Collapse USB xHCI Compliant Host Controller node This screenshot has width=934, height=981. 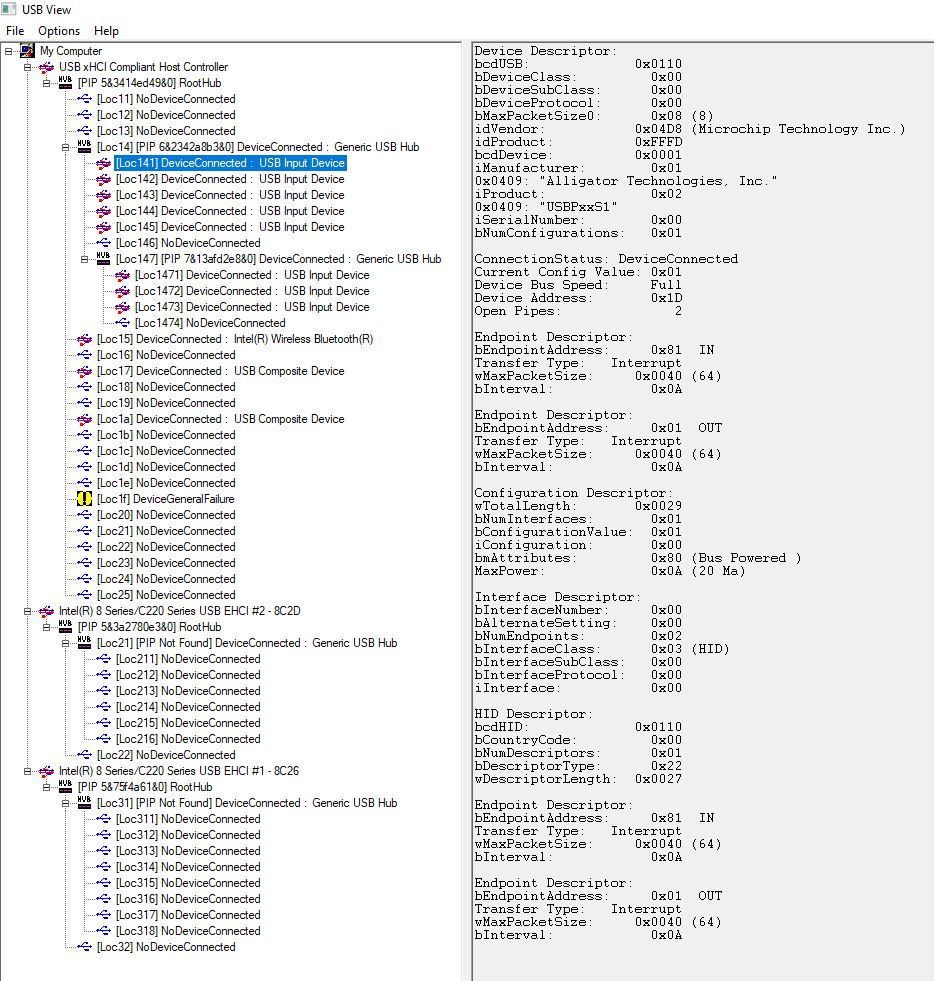click(28, 67)
